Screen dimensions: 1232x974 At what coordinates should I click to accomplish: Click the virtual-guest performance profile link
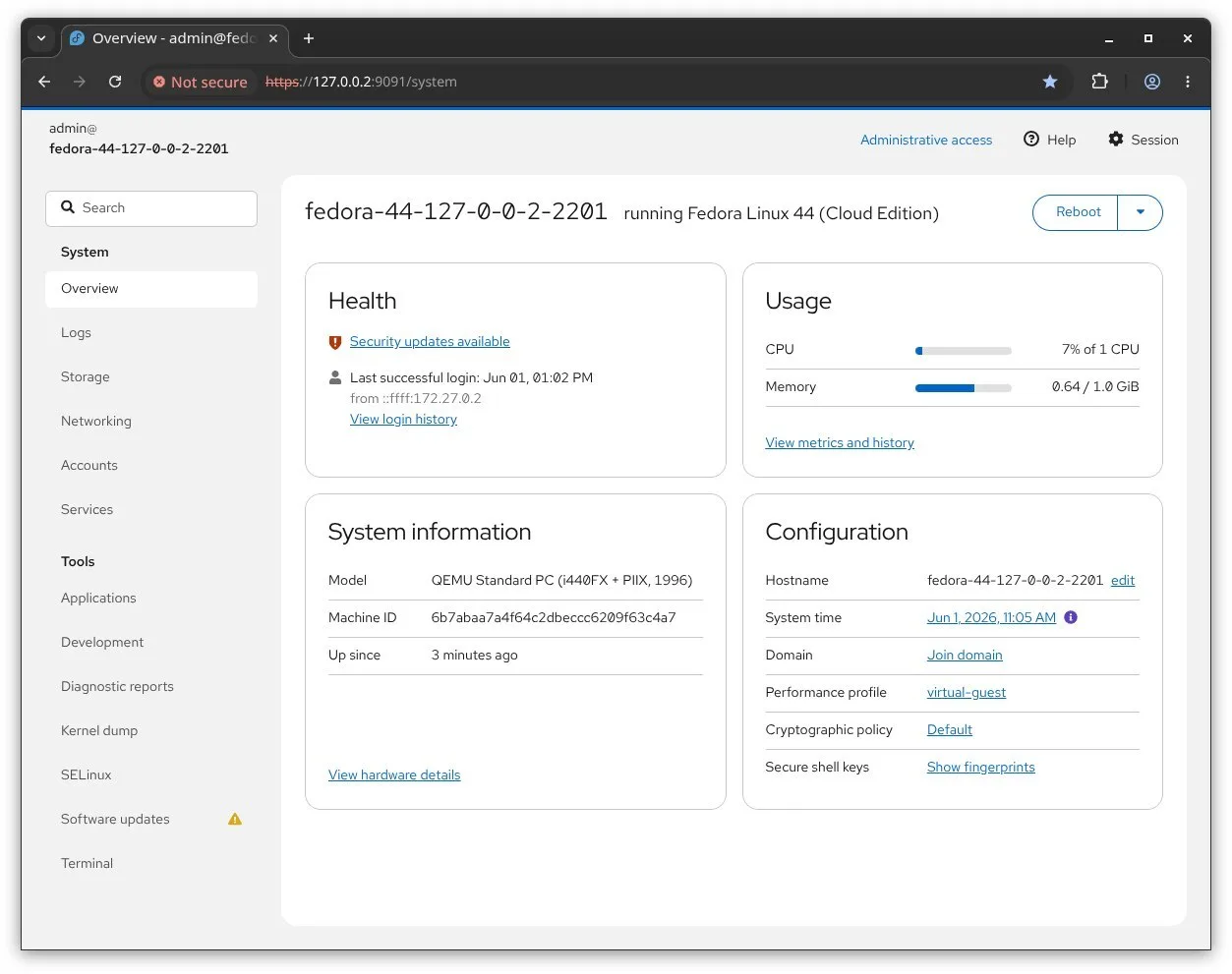coord(967,693)
